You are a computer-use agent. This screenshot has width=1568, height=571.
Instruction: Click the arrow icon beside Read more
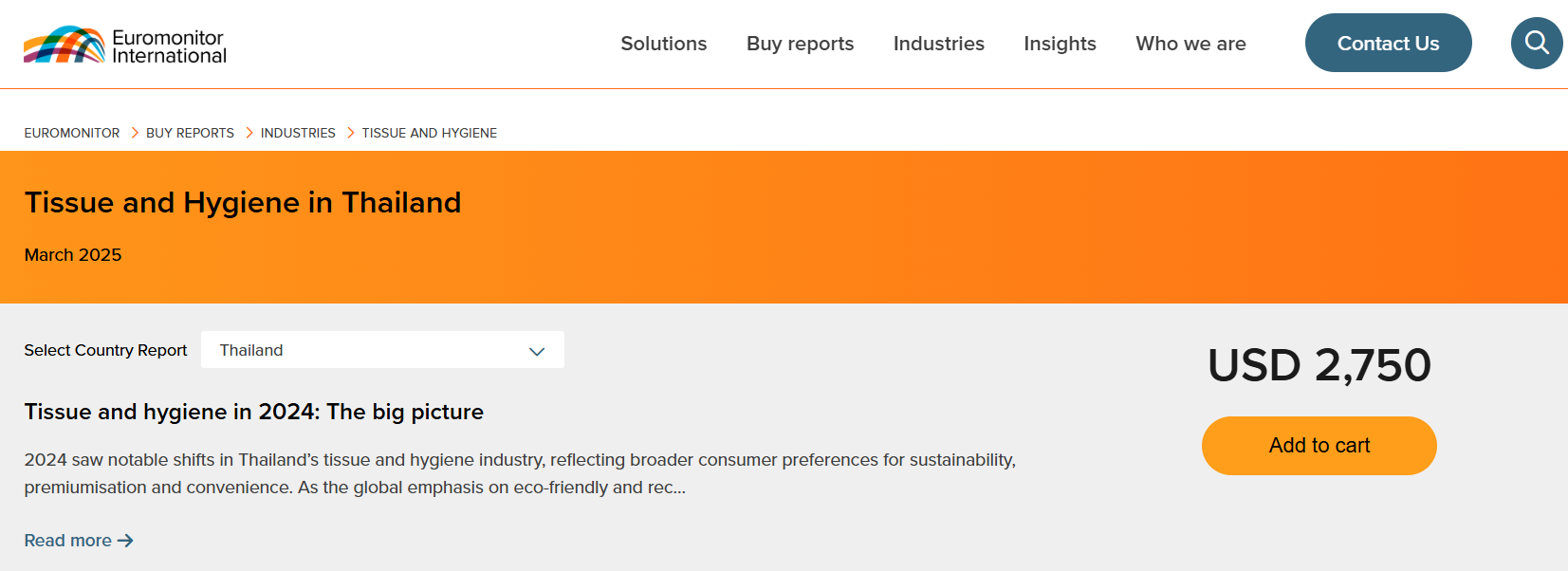125,541
